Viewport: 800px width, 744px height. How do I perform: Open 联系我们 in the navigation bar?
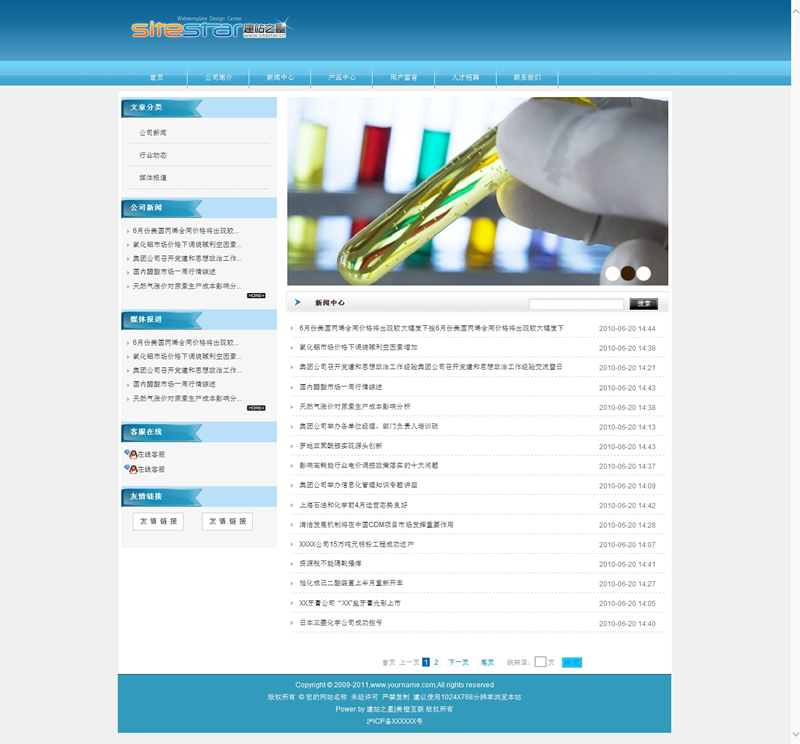pyautogui.click(x=527, y=77)
